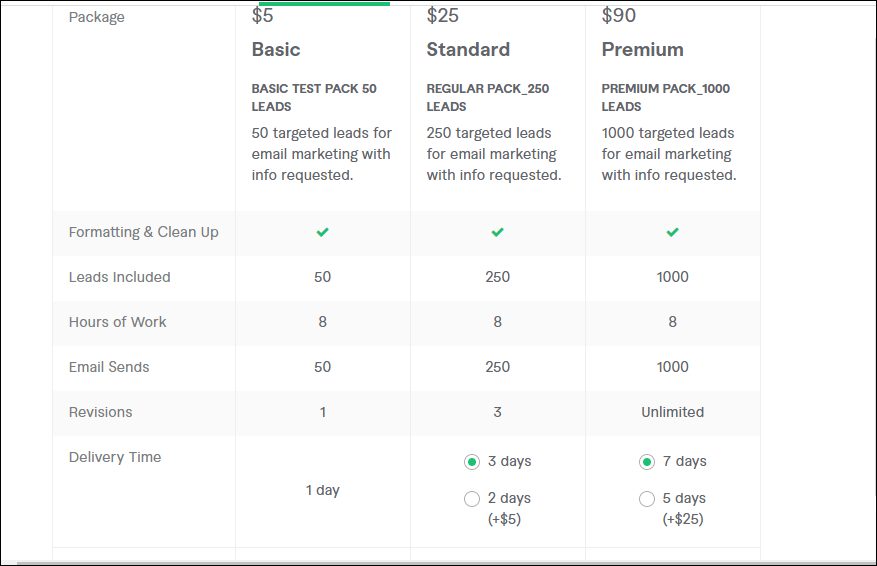Select the Premium 7 days delivery option
The width and height of the screenshot is (877, 566).
click(x=647, y=462)
